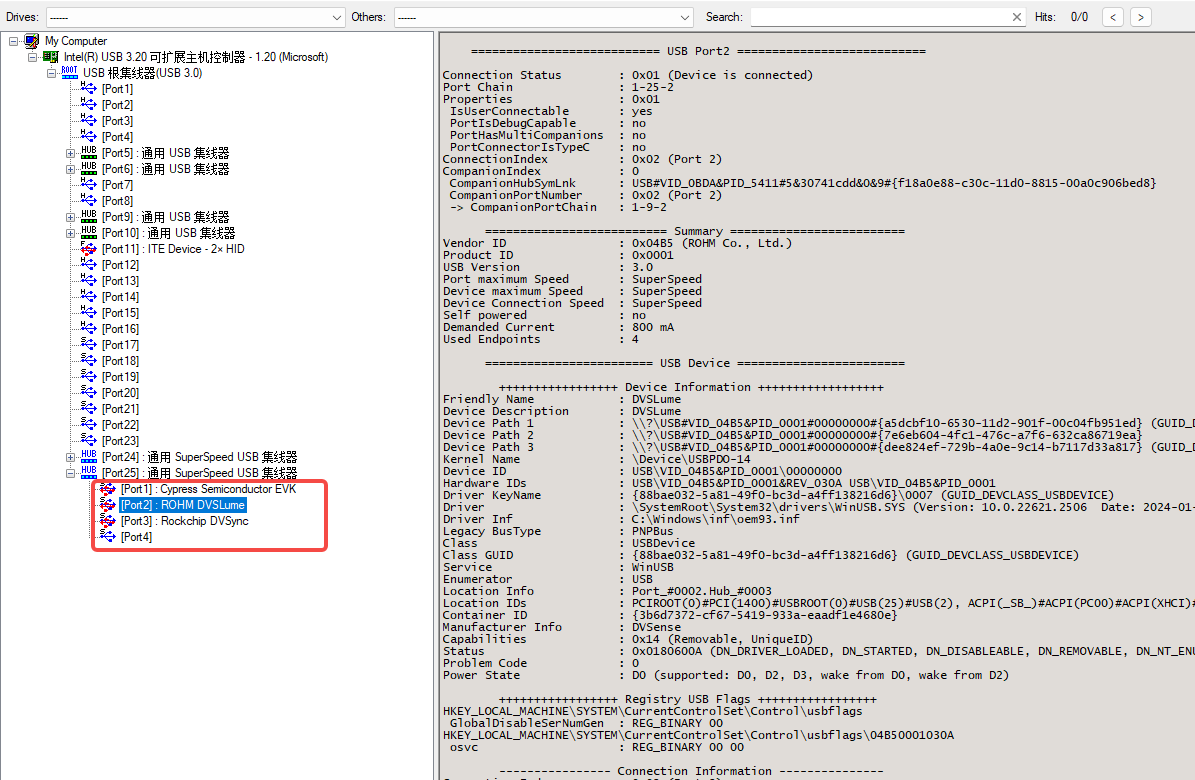Expand the Port6 USB hub node
The image size is (1195, 780).
[71, 169]
